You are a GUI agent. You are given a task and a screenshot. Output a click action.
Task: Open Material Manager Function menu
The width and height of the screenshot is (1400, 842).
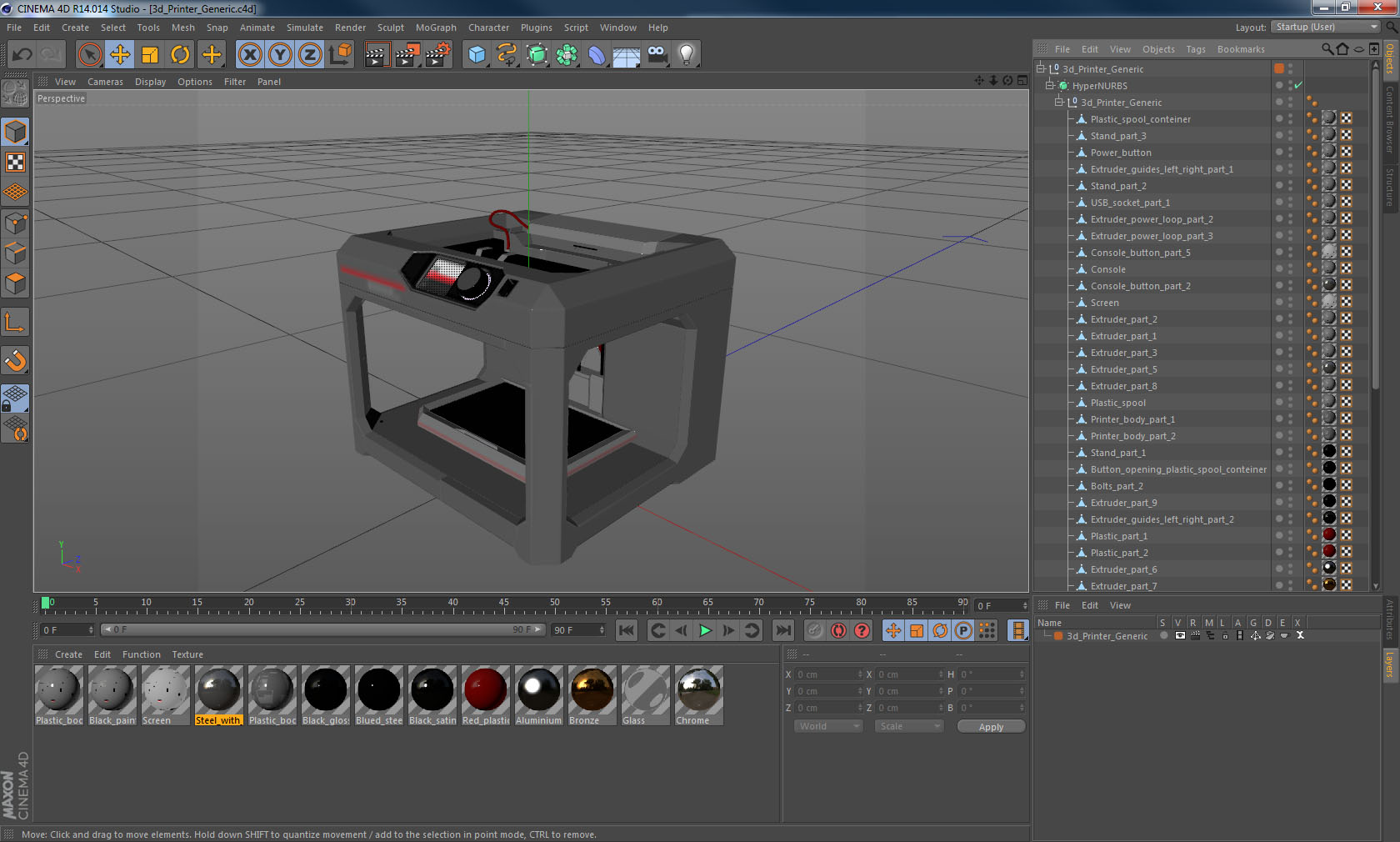(x=141, y=654)
